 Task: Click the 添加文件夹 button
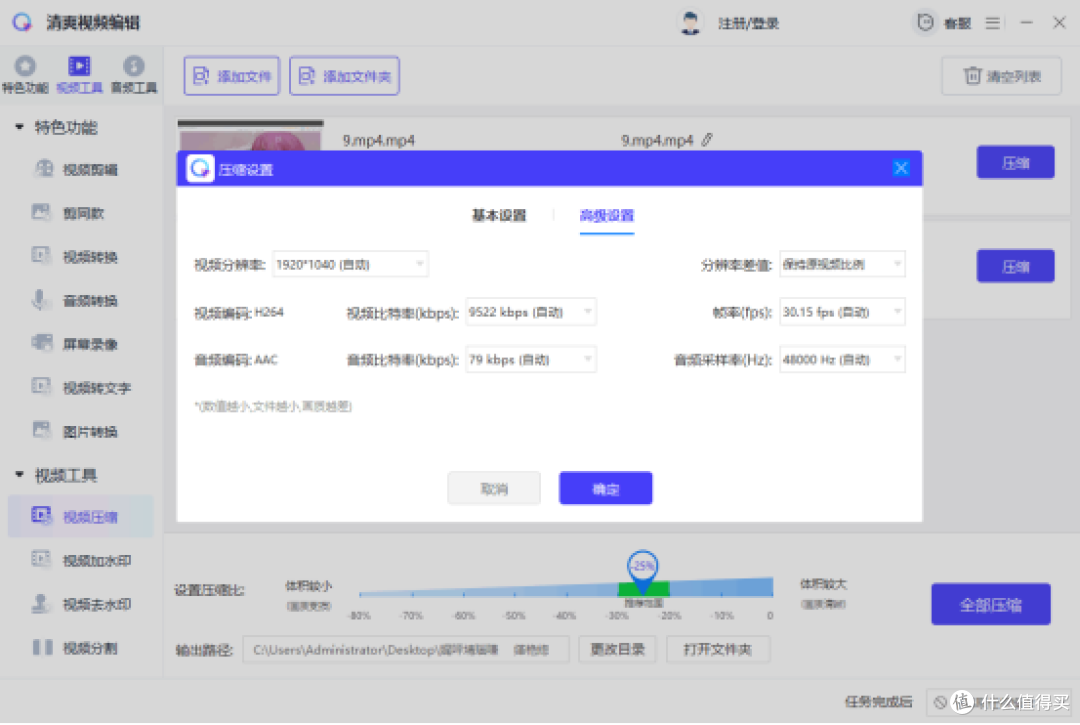(x=344, y=76)
